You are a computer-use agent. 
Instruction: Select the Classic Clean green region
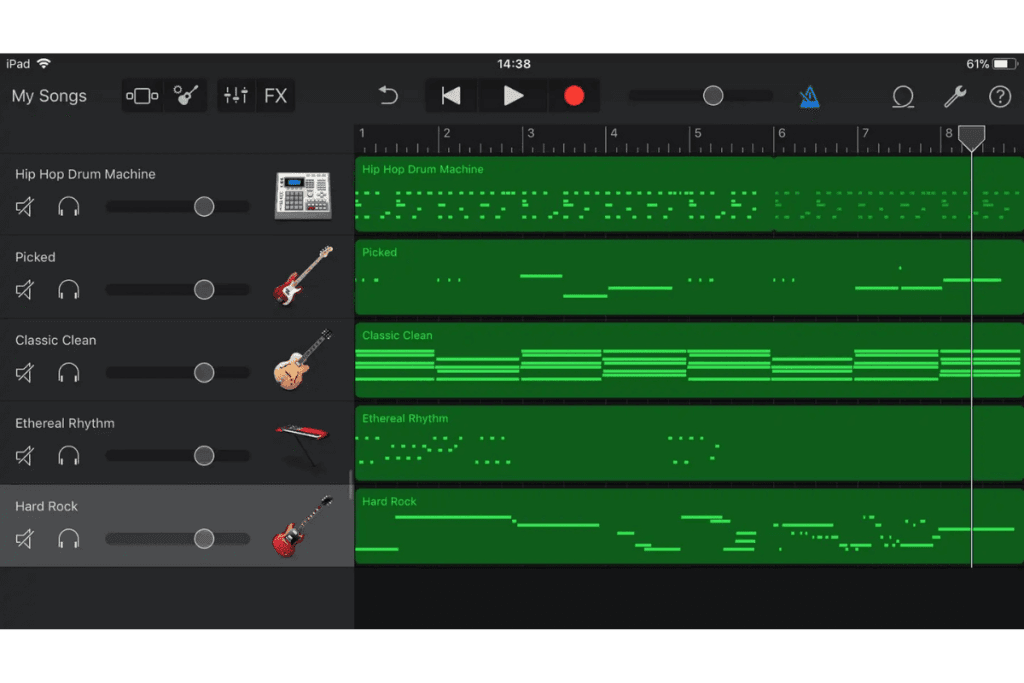689,360
